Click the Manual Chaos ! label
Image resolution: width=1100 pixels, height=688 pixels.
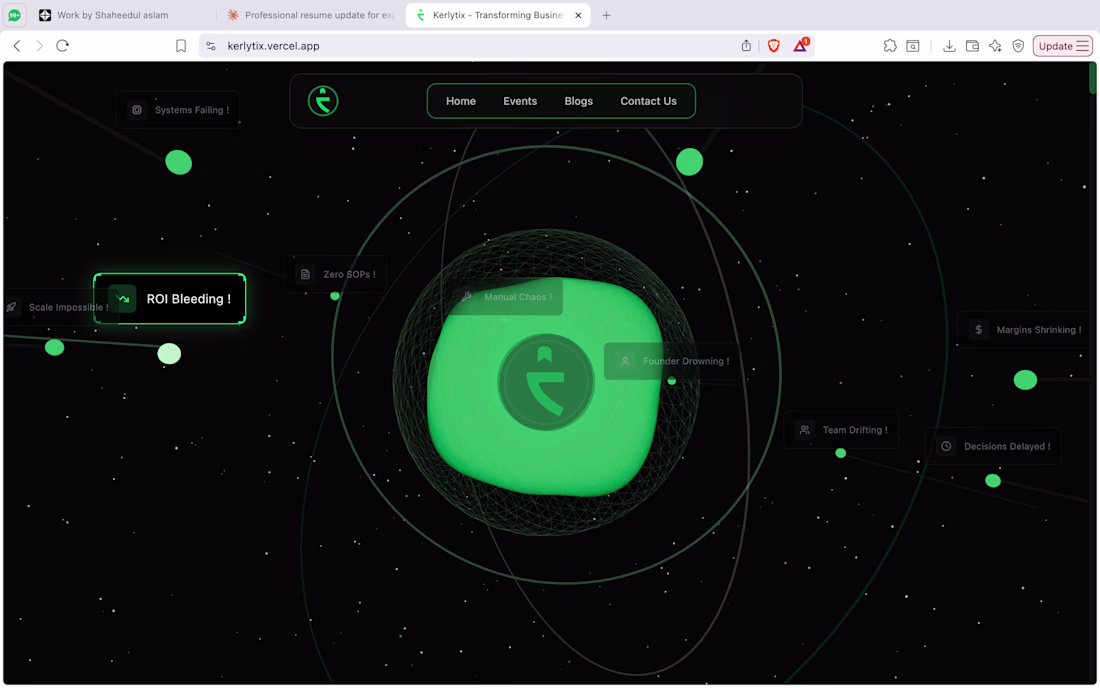point(518,297)
